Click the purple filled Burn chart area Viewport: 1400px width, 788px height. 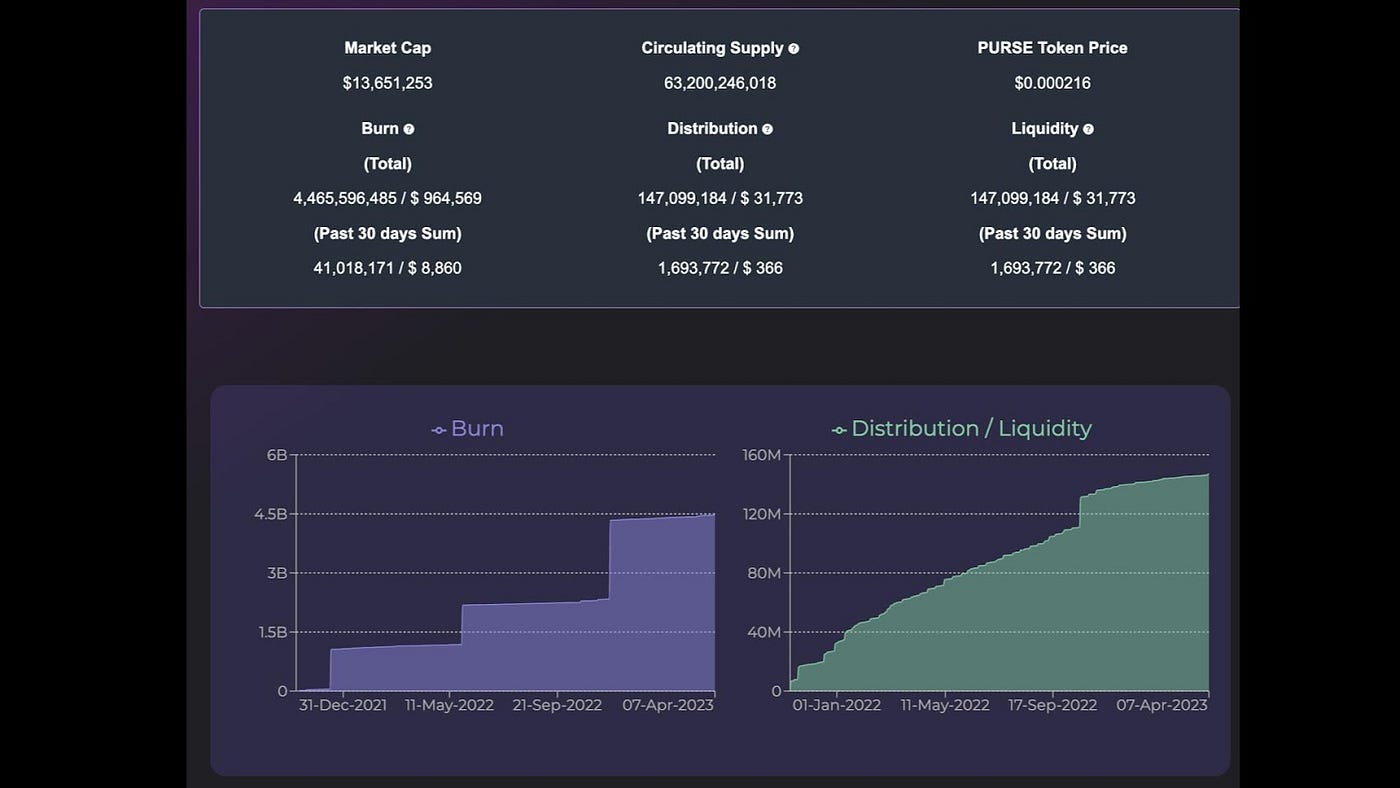[580, 650]
